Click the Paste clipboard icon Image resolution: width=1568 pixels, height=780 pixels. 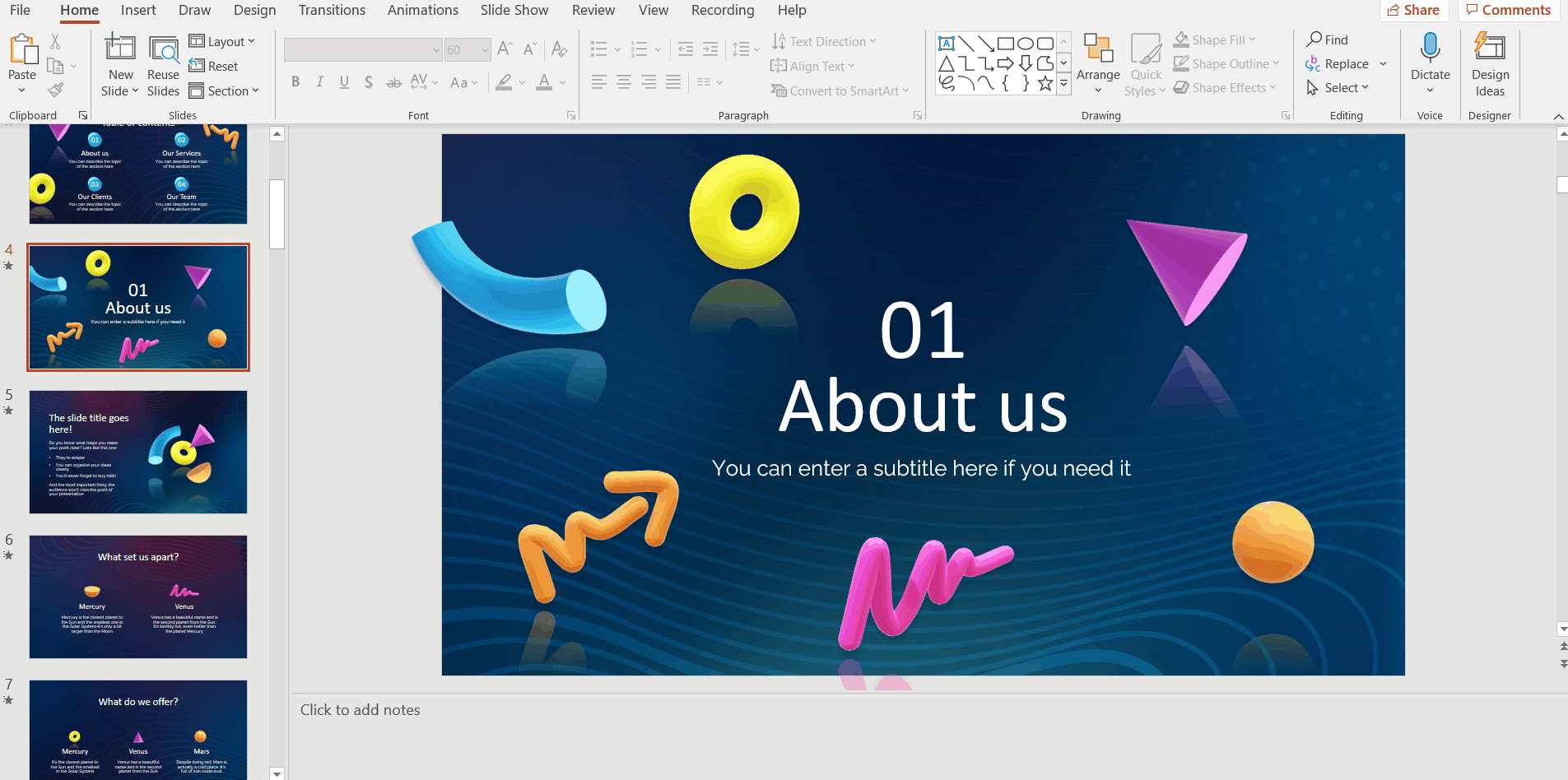pyautogui.click(x=22, y=50)
